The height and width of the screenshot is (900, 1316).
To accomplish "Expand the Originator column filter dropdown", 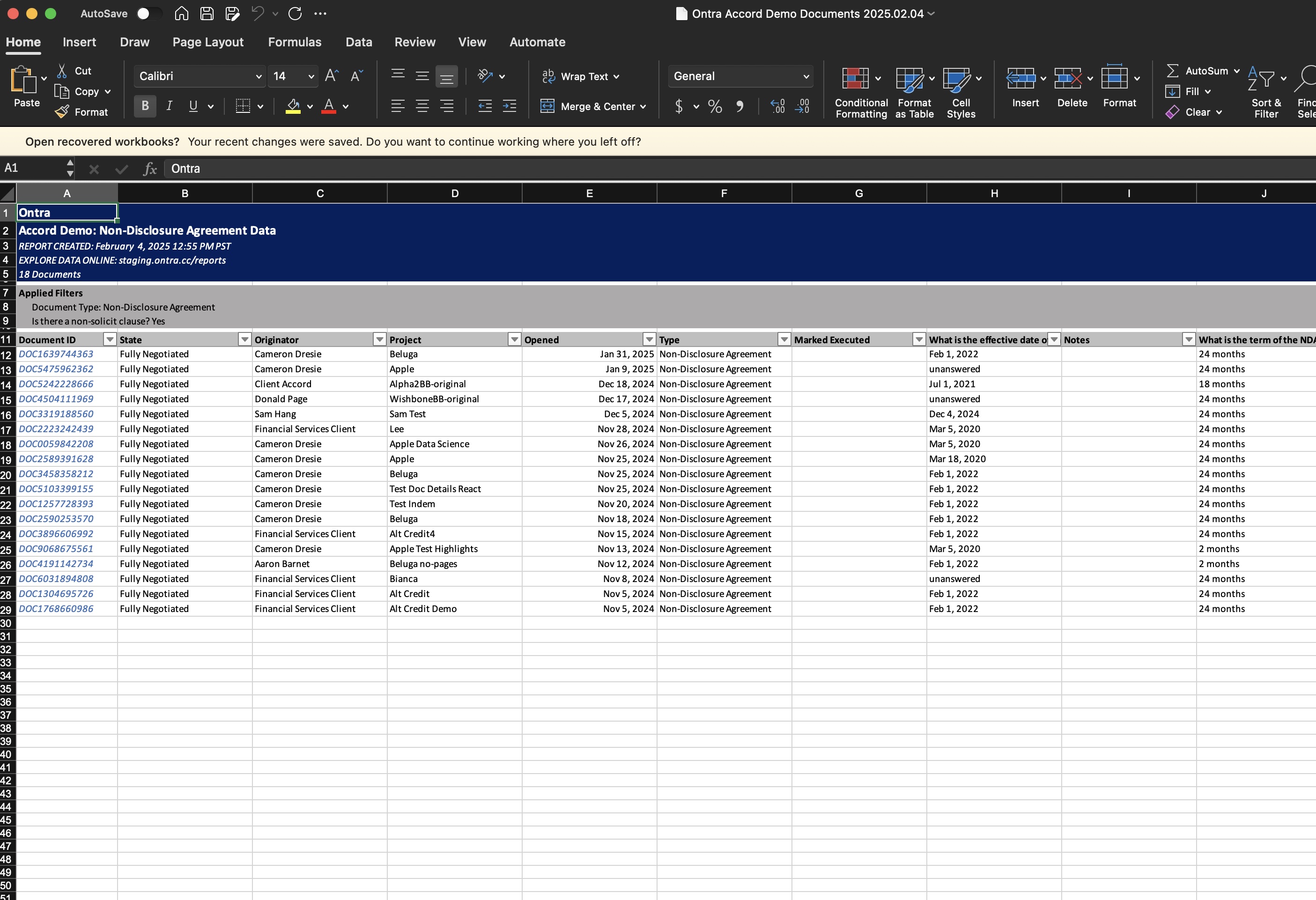I will pos(379,340).
